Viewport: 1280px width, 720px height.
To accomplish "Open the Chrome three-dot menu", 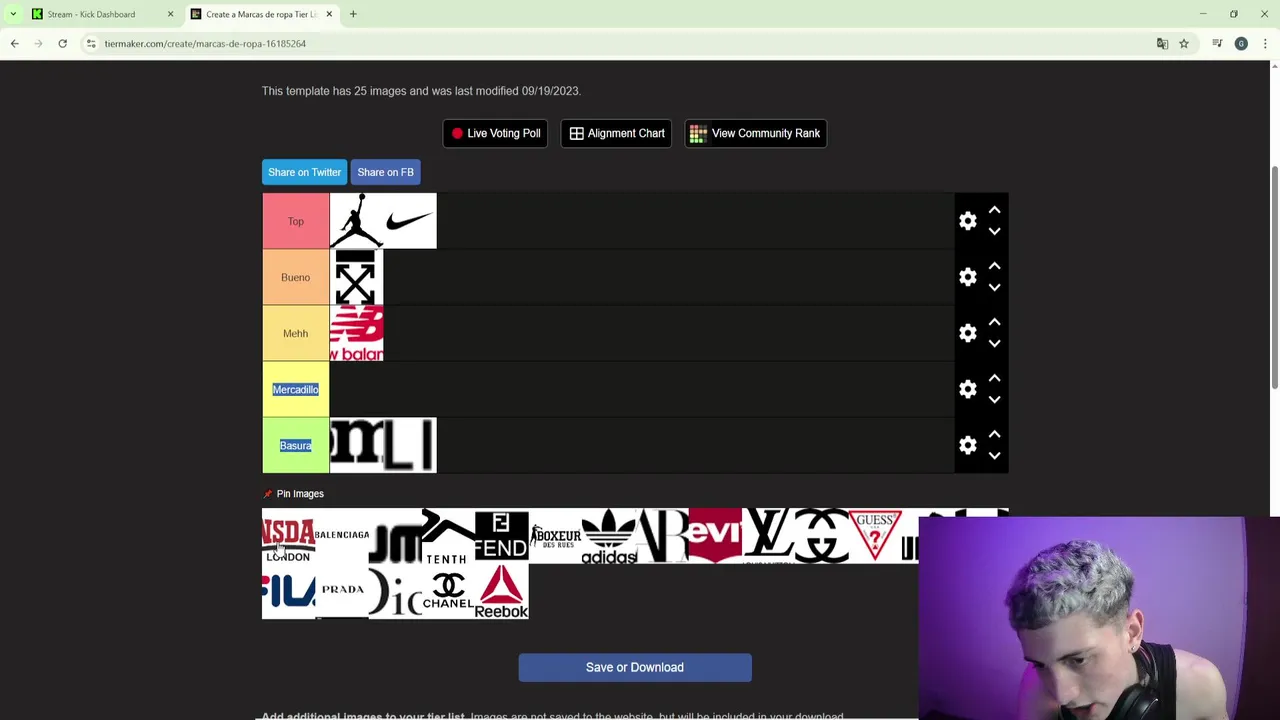I will tap(1265, 43).
